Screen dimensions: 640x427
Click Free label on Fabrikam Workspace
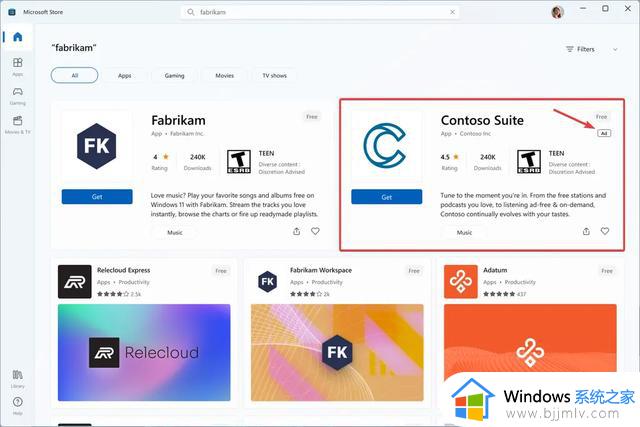[414, 271]
